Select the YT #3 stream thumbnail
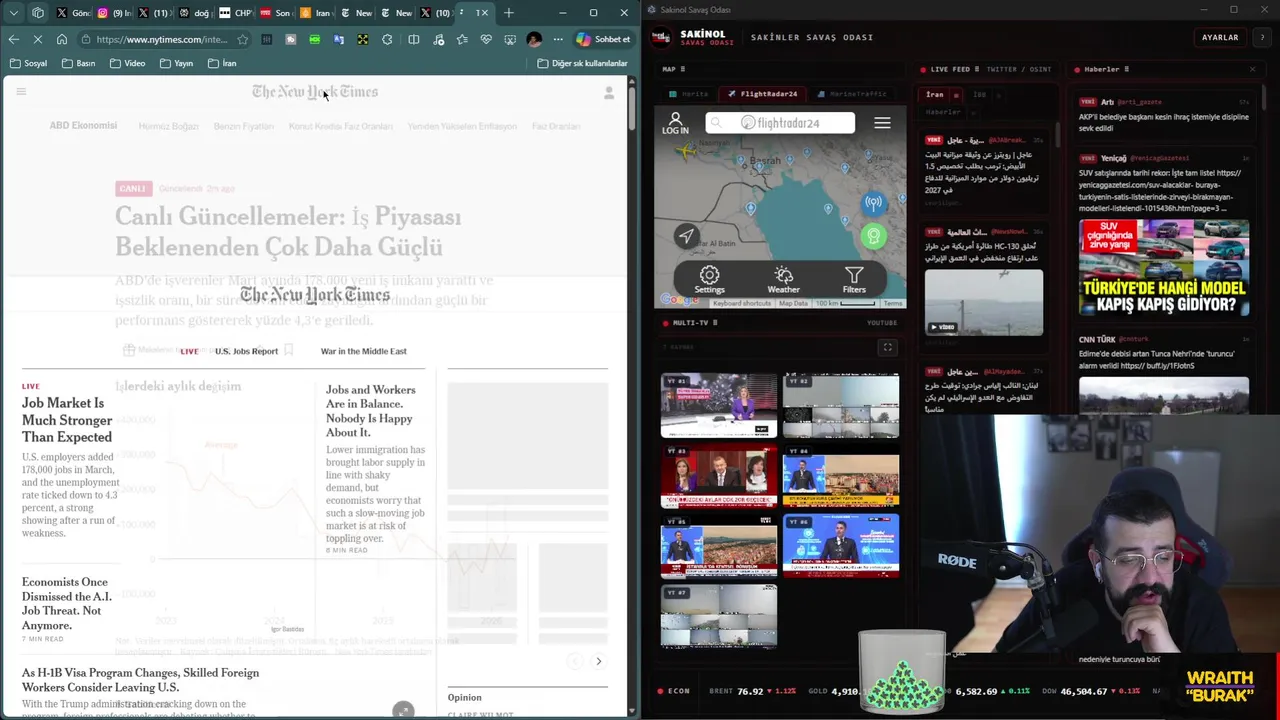 pyautogui.click(x=719, y=476)
